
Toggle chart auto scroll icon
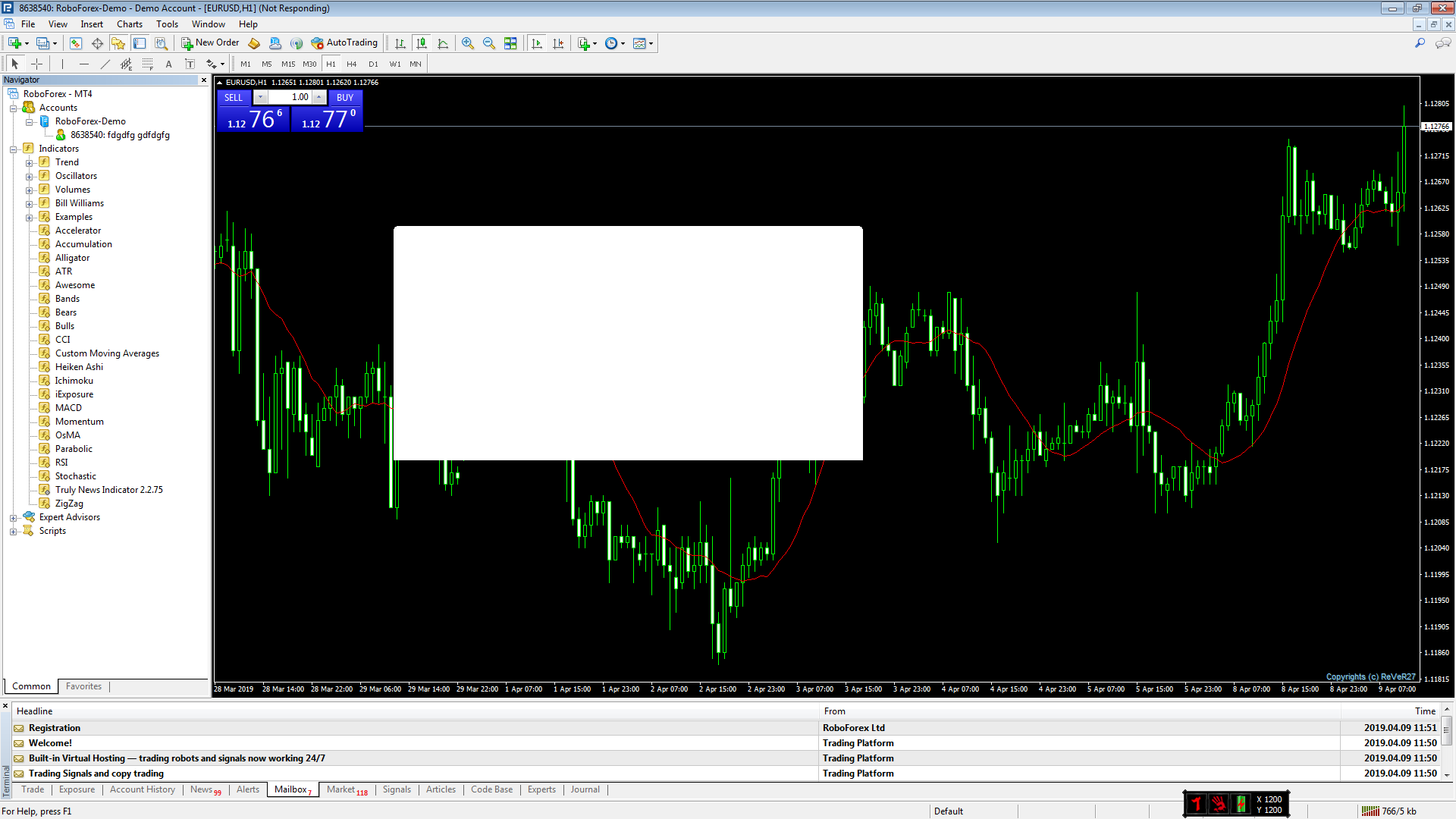click(537, 43)
